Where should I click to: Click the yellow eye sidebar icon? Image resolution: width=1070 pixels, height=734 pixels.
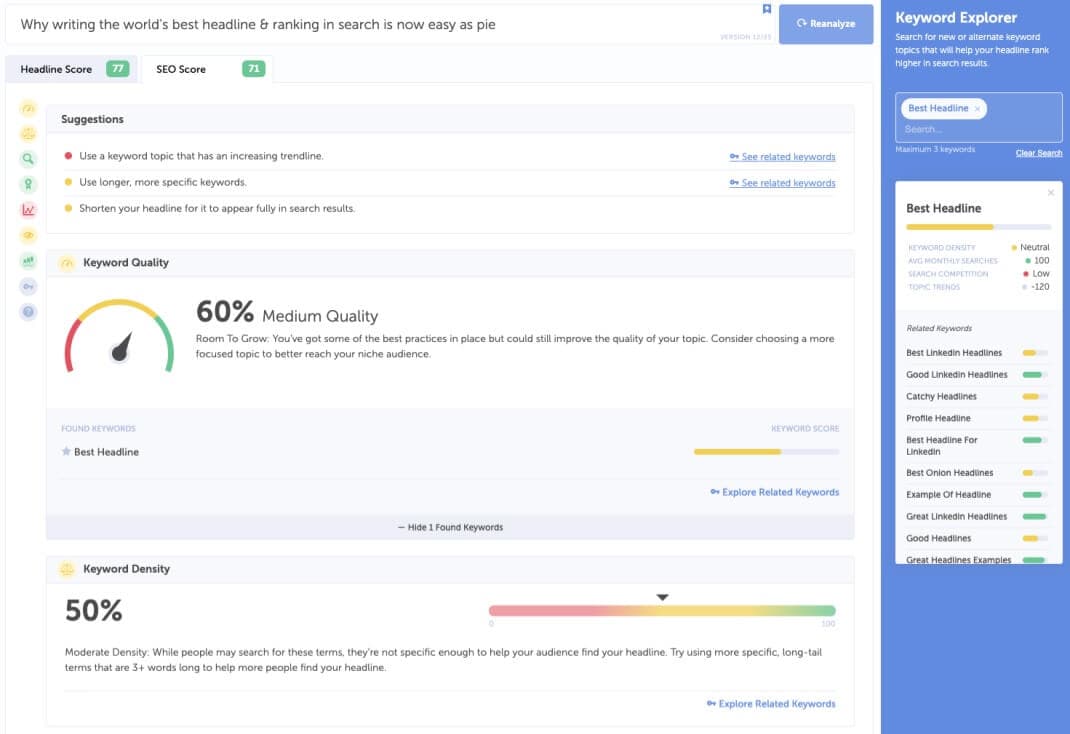click(28, 235)
